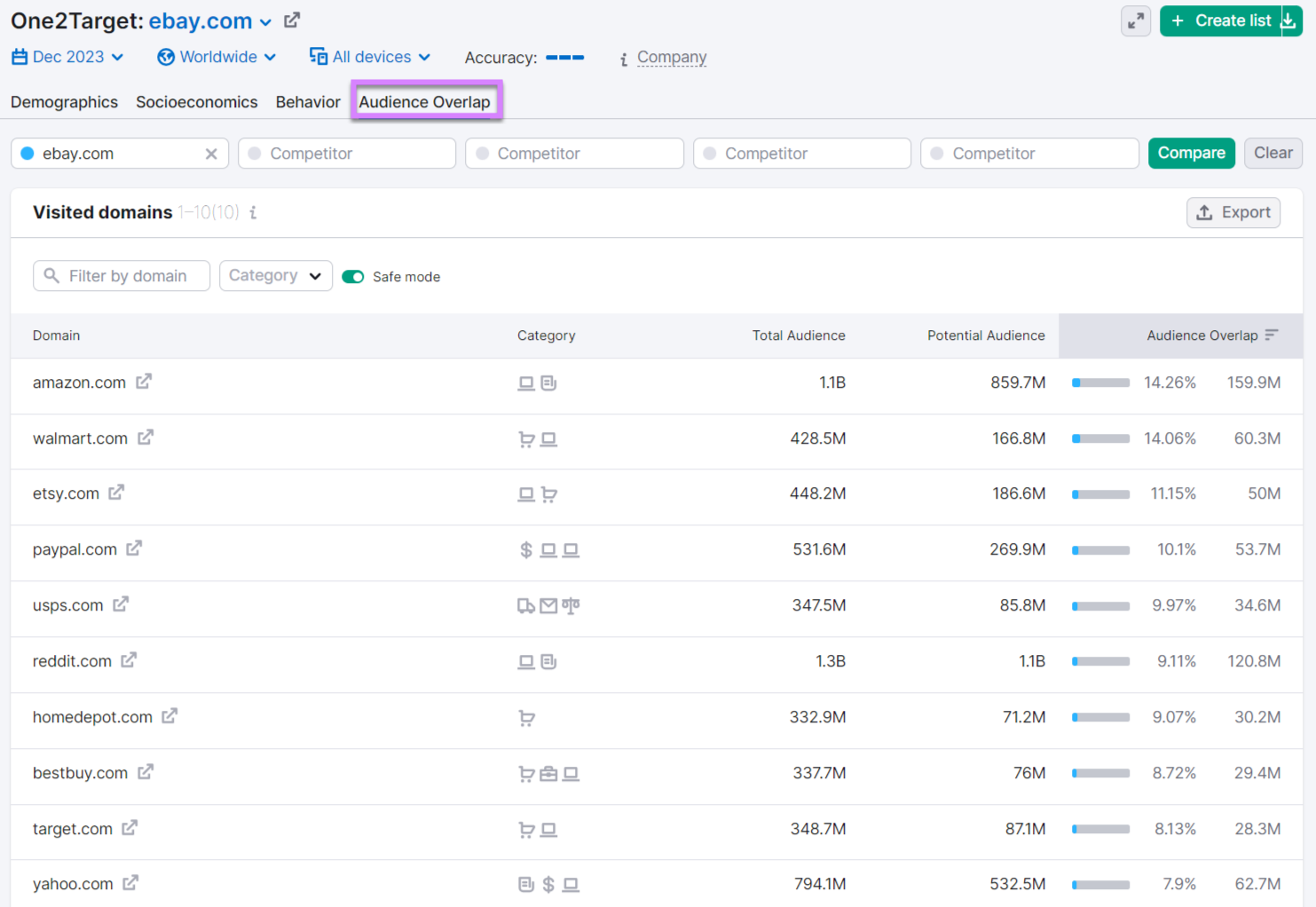Screen dimensions: 1316x907
Task: Click the calendar icon beside Dec 2023
Action: tap(19, 56)
